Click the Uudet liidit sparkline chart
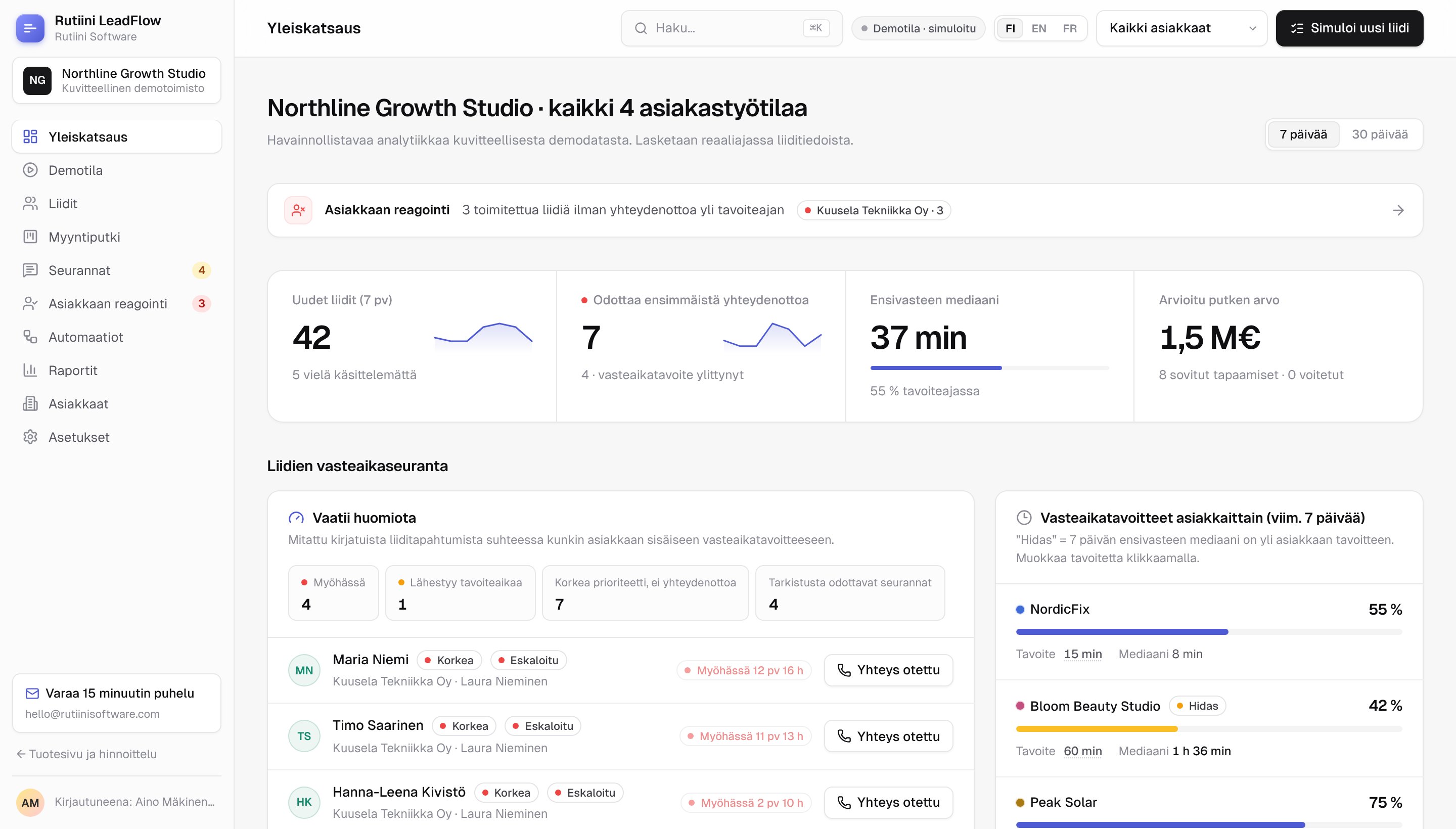 pos(483,338)
